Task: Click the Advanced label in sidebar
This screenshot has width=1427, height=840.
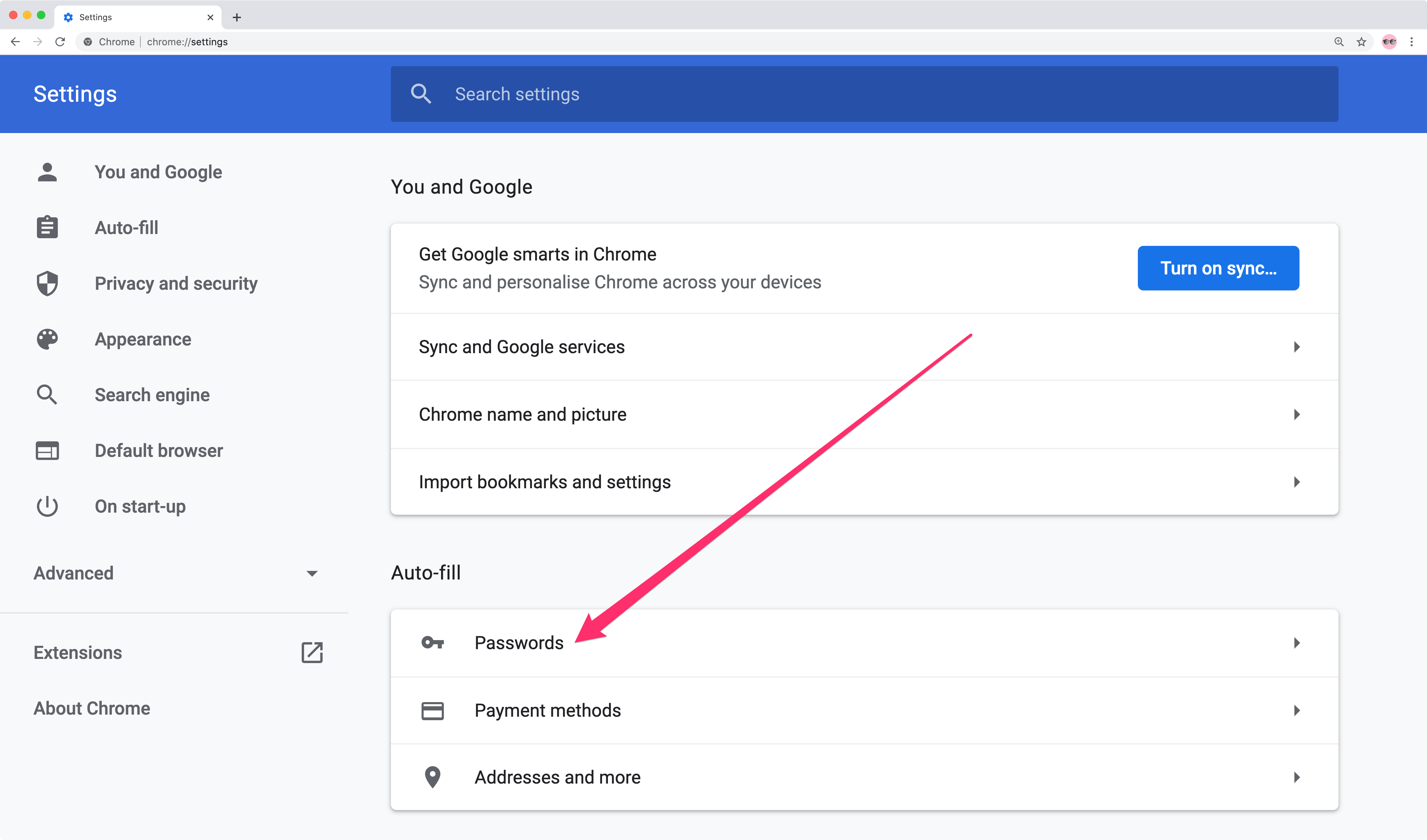Action: coord(74,573)
